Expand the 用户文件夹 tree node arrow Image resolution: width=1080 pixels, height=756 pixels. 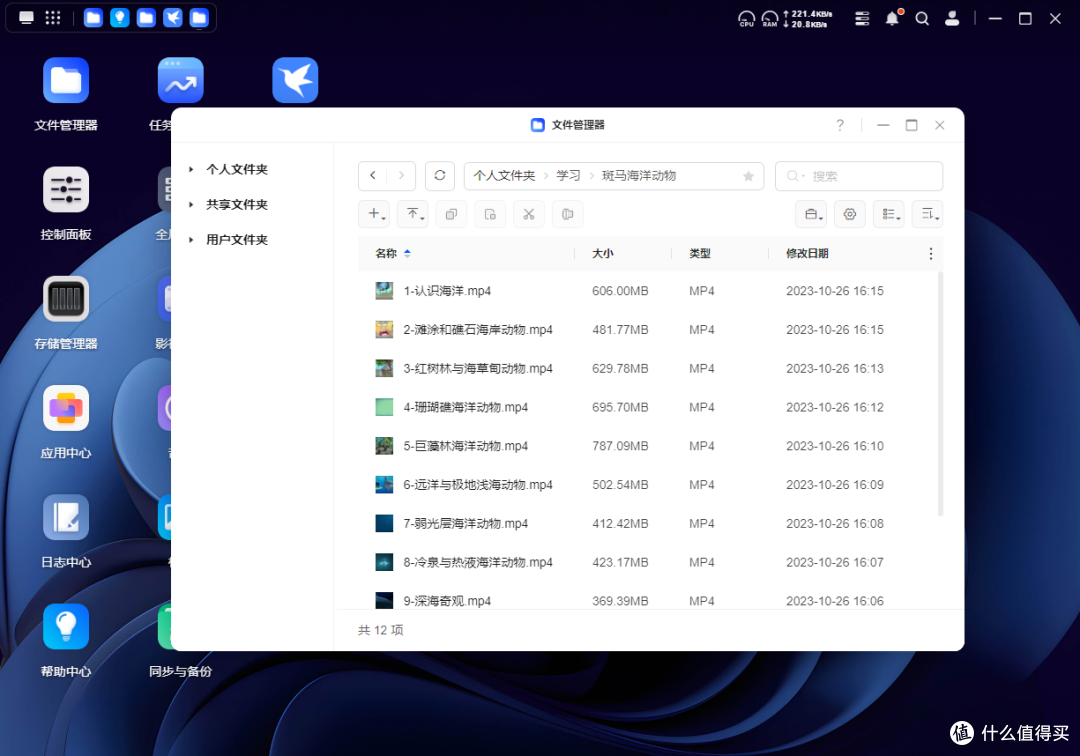click(x=191, y=240)
